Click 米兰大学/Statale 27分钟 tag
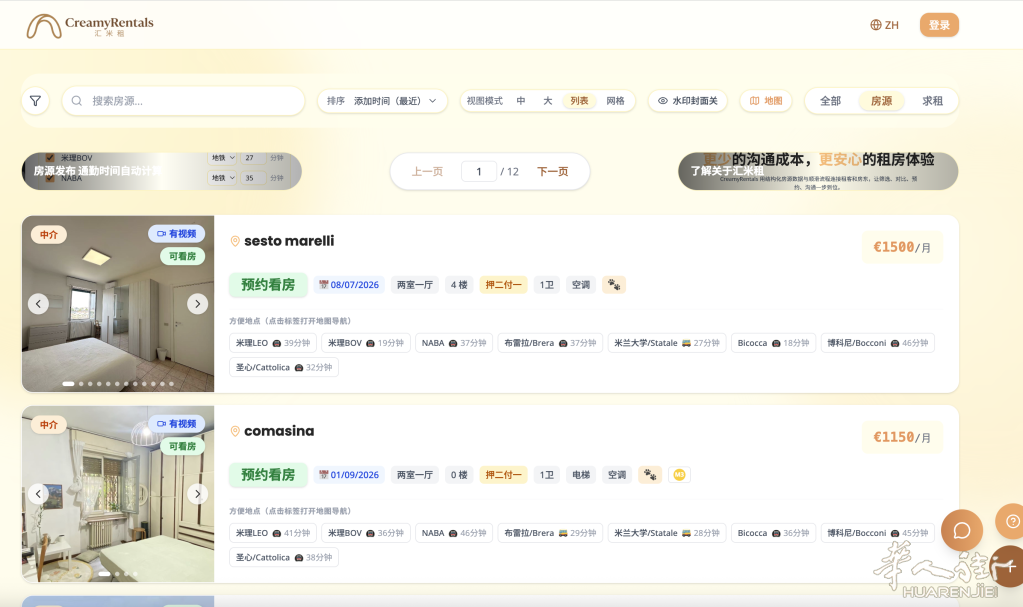Viewport: 1023px width, 607px height. [x=667, y=343]
